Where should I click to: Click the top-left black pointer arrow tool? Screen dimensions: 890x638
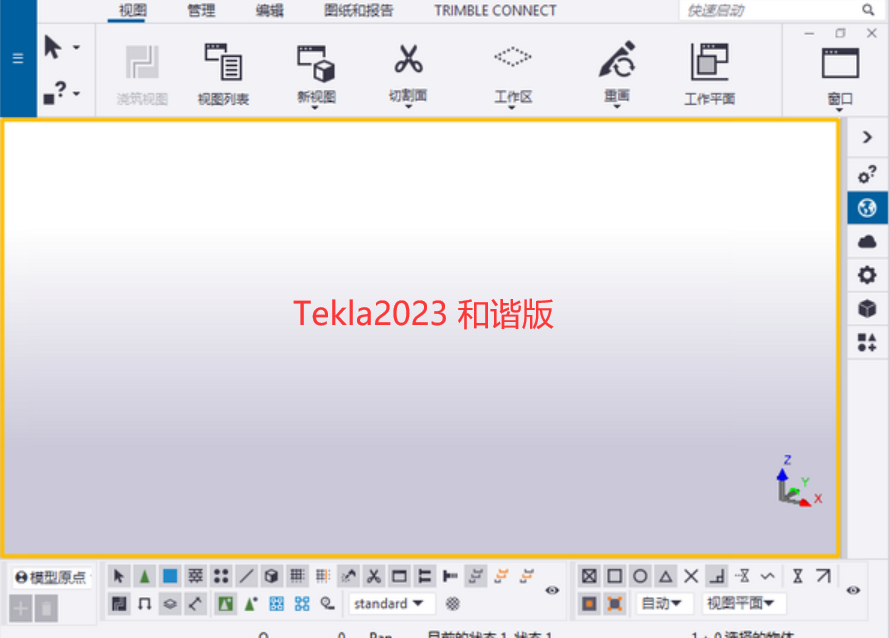[x=53, y=47]
